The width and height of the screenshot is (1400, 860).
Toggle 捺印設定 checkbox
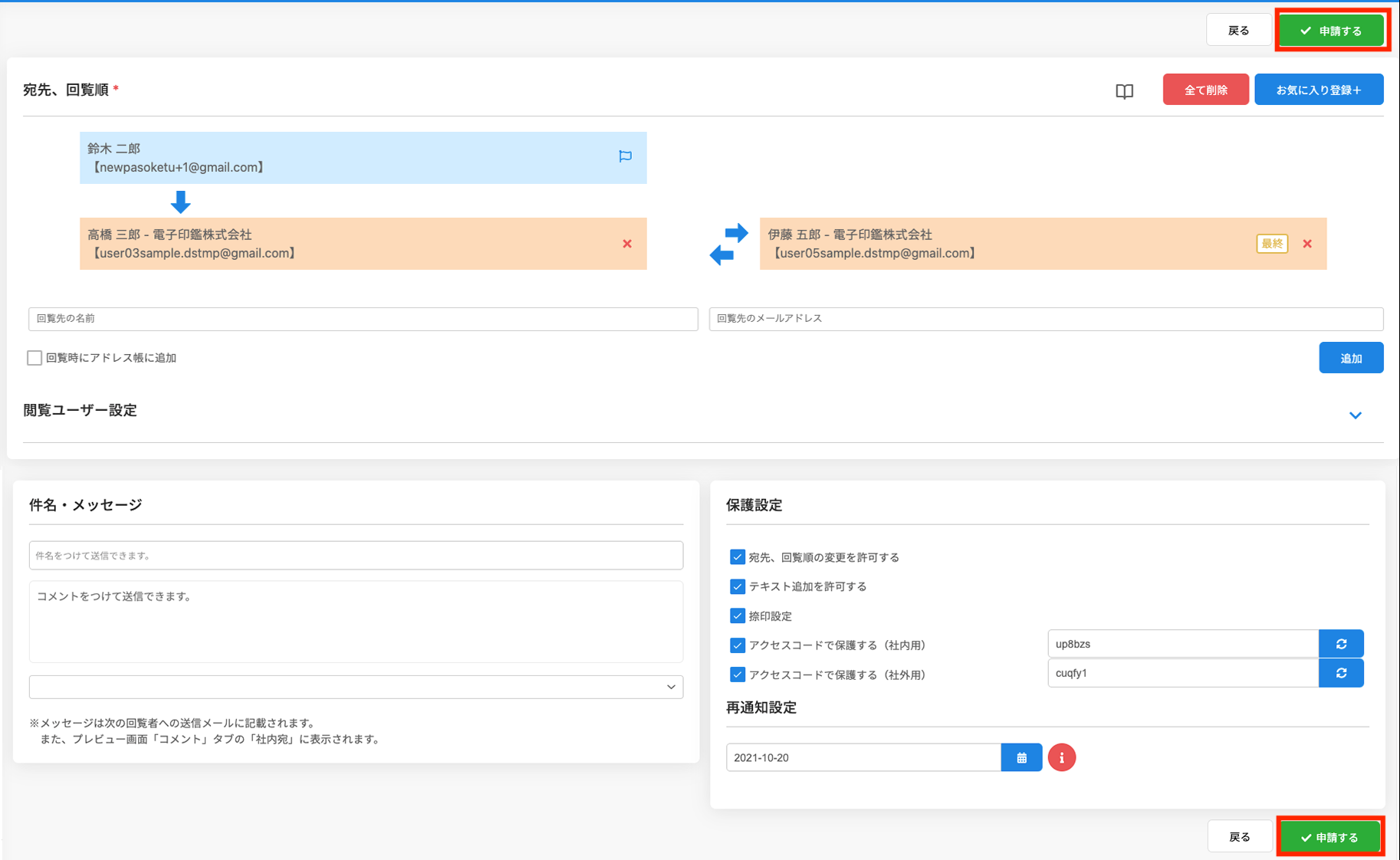pyautogui.click(x=738, y=615)
